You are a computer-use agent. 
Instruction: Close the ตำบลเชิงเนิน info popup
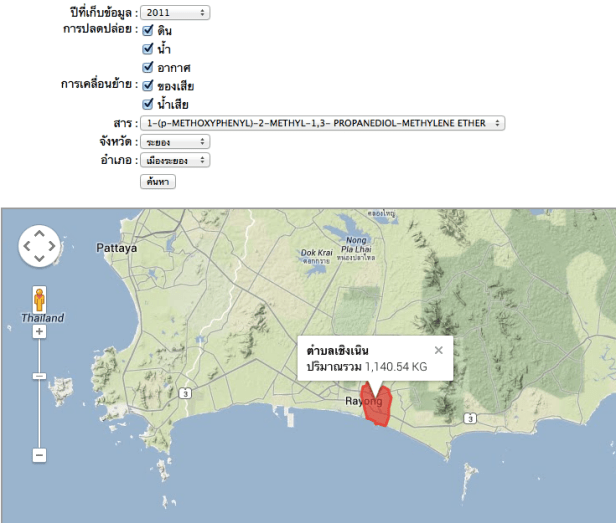coord(438,350)
